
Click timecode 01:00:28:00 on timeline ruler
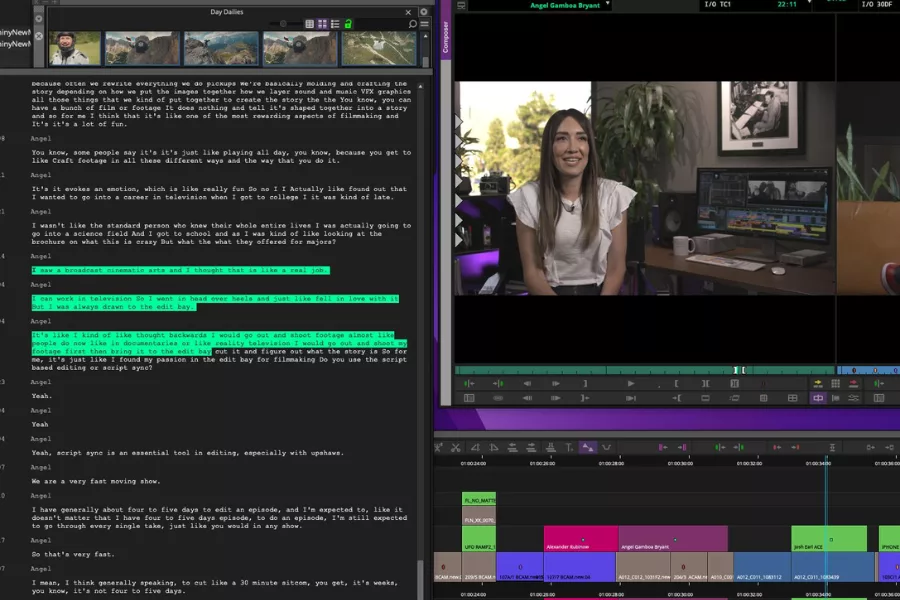tap(611, 463)
